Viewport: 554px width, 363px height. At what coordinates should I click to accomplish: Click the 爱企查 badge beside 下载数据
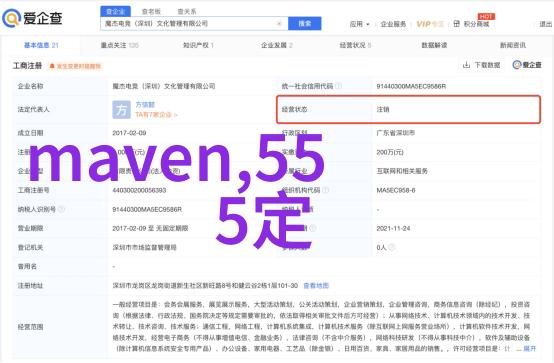point(527,65)
